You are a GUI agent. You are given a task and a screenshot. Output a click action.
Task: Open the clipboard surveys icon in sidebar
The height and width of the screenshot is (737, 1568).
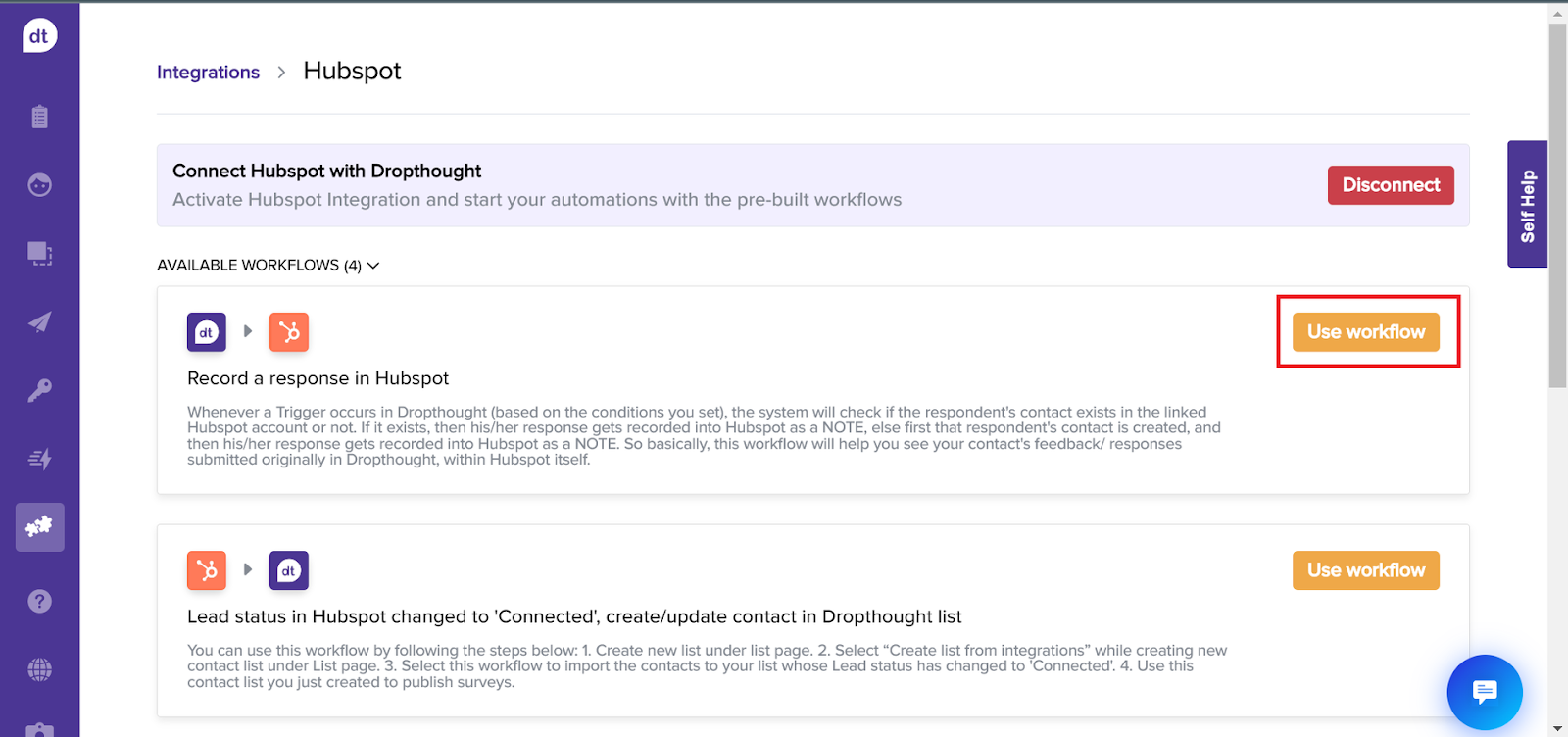point(39,117)
